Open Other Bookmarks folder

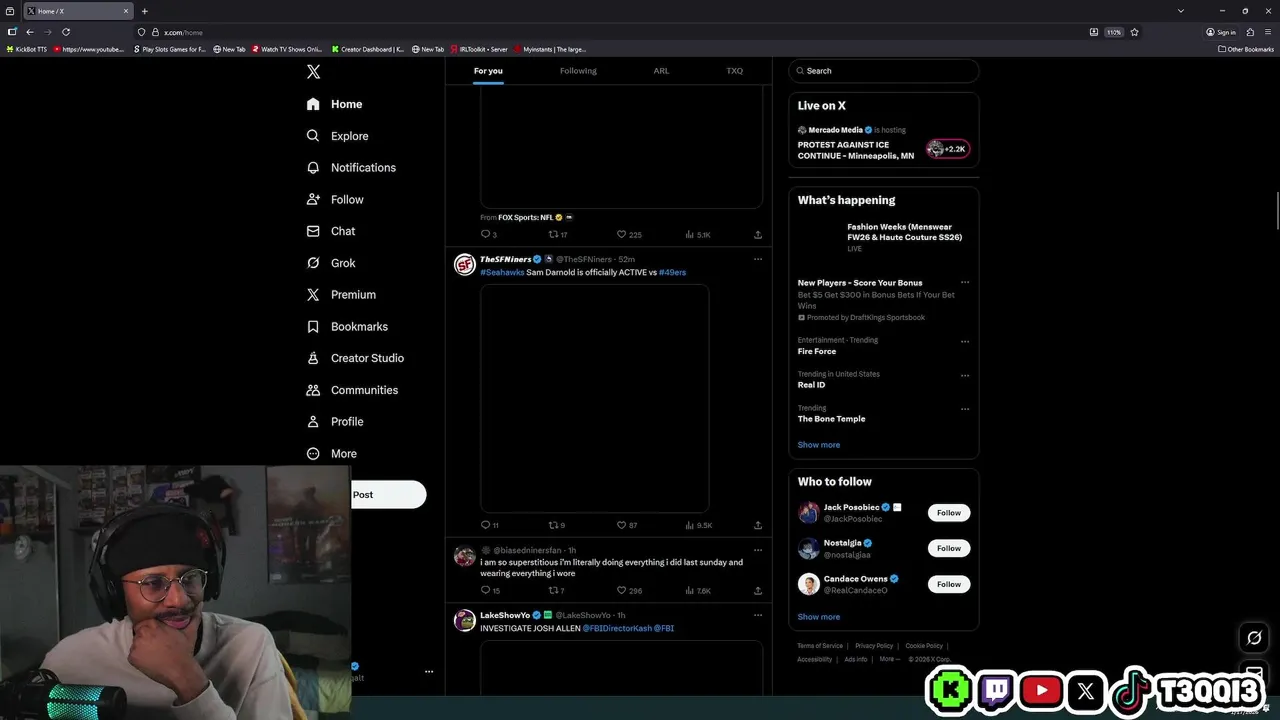coord(1246,49)
